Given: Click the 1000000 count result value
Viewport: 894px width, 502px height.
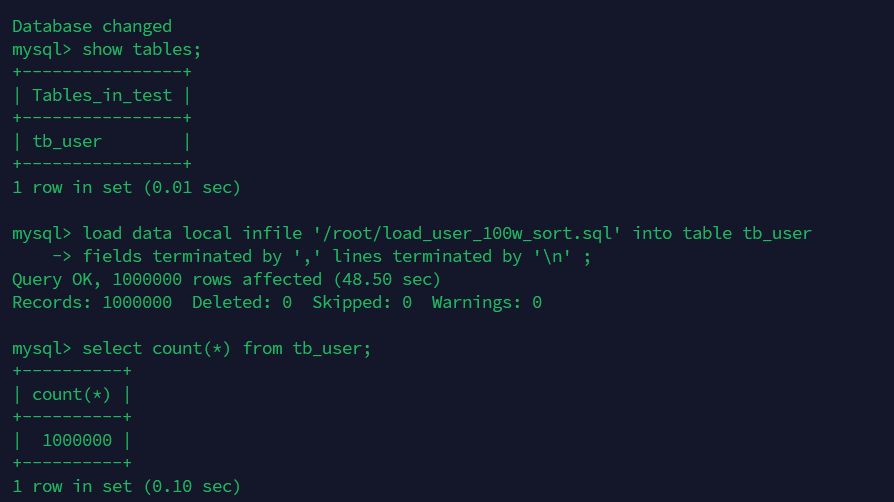Looking at the screenshot, I should coord(77,440).
